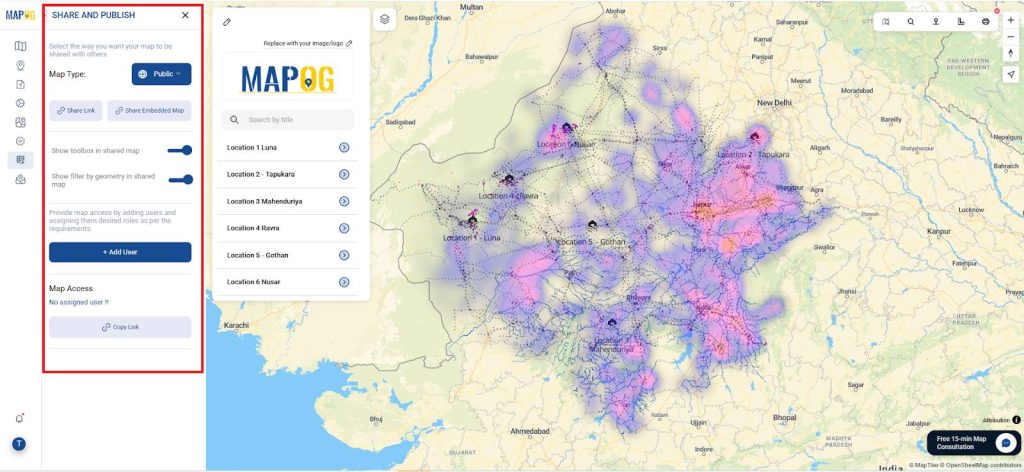This screenshot has height=472, width=1024.
Task: Expand Location 1 Luna arrow
Action: (x=344, y=148)
